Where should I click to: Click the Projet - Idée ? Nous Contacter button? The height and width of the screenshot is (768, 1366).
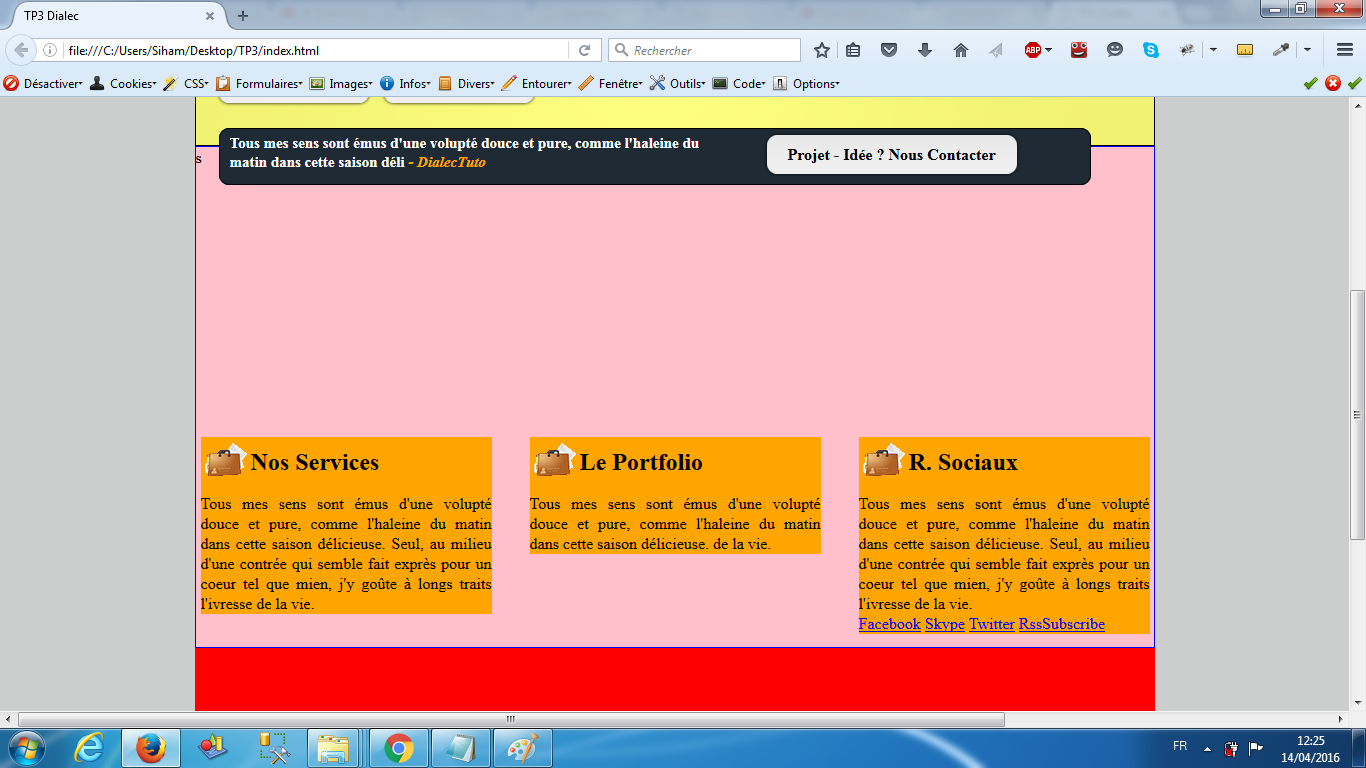pos(891,155)
